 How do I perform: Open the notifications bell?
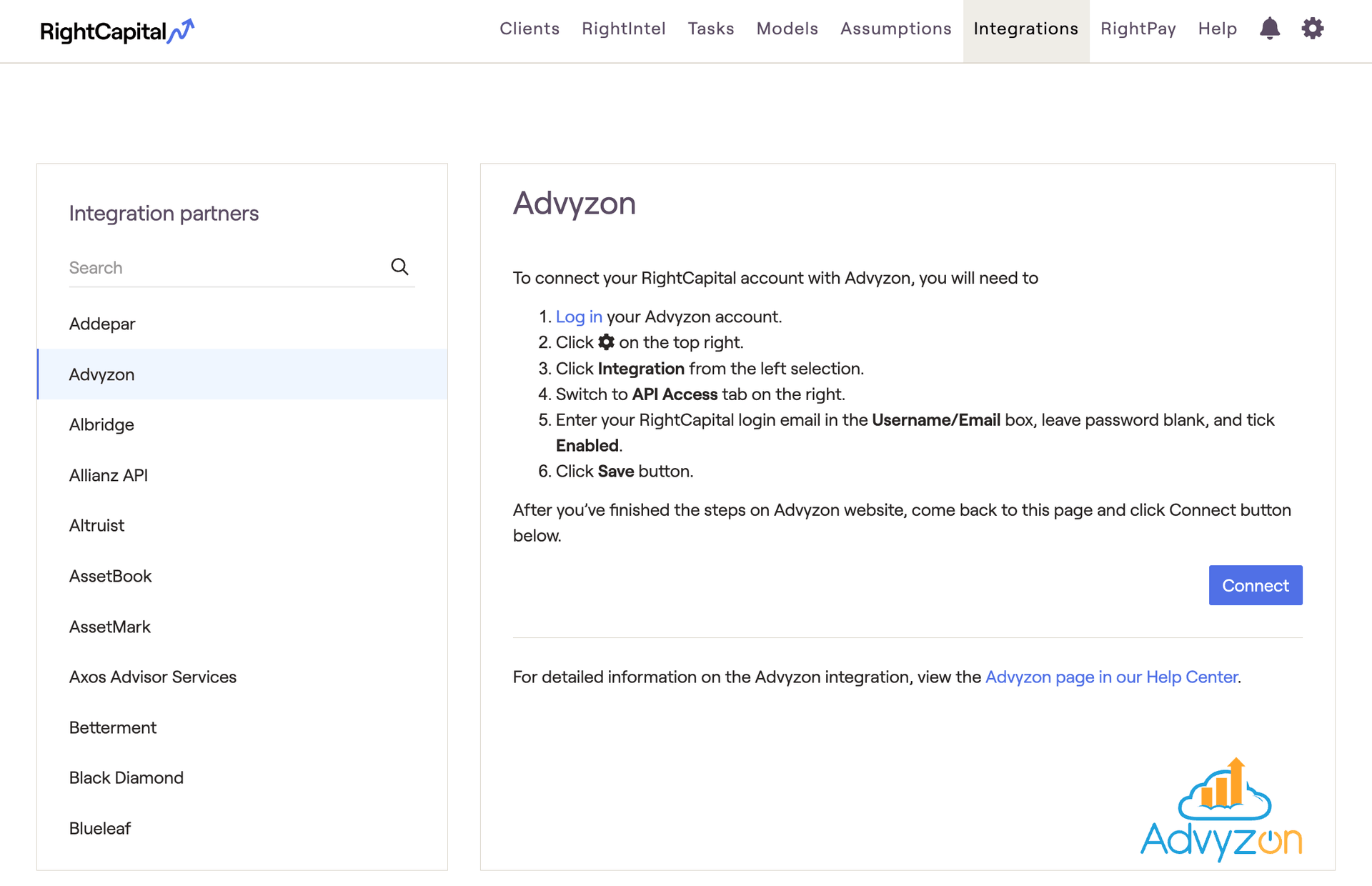[x=1269, y=29]
